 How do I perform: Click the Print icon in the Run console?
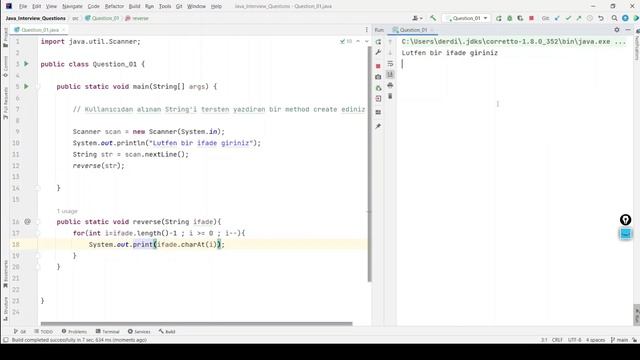pos(390,85)
